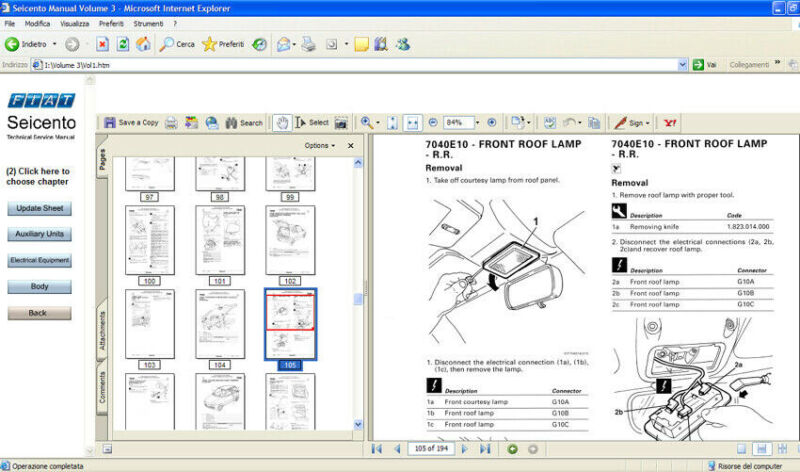The height and width of the screenshot is (472, 800).
Task: Activate the Select text tool
Action: (311, 123)
